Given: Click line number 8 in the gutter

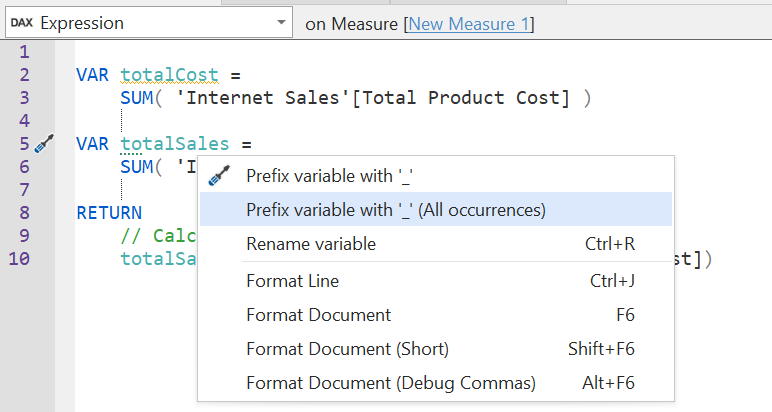Looking at the screenshot, I should (24, 213).
